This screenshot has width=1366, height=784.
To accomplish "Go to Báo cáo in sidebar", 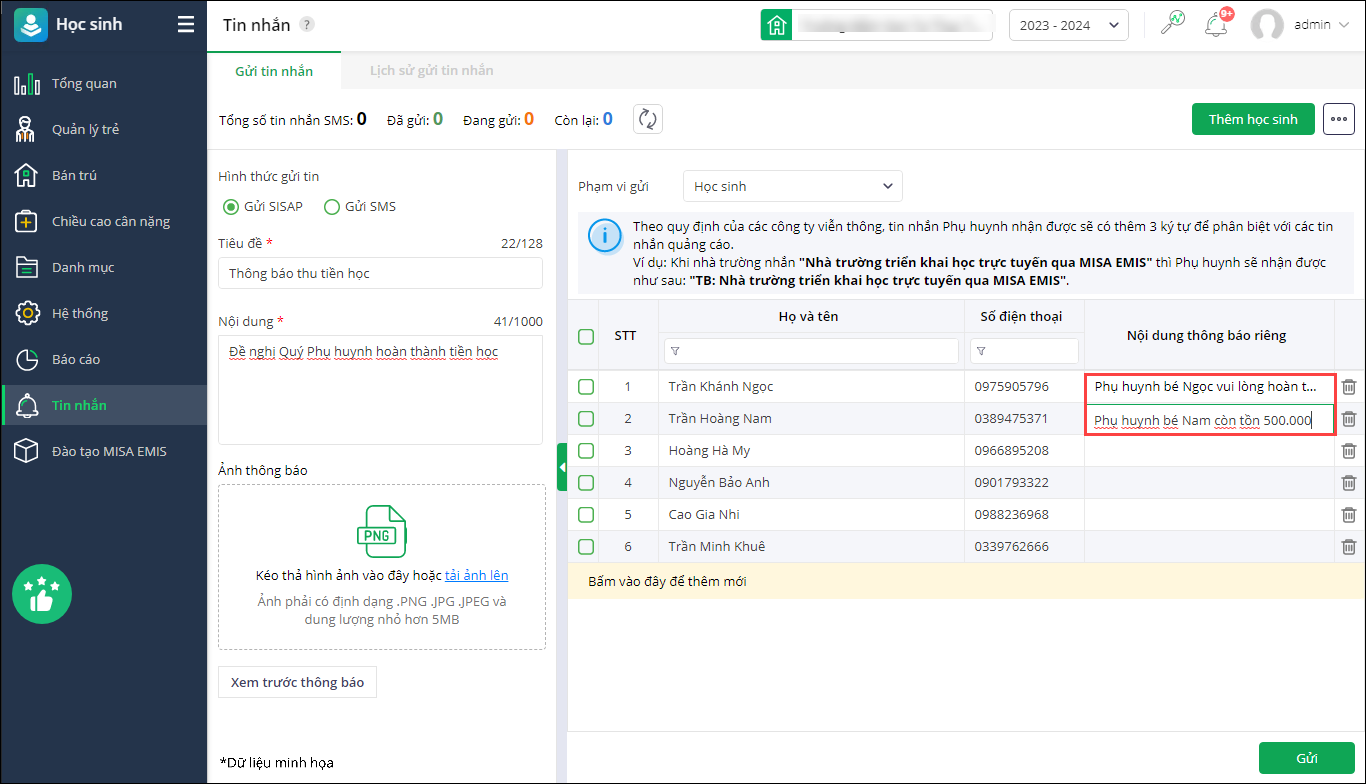I will coord(76,359).
